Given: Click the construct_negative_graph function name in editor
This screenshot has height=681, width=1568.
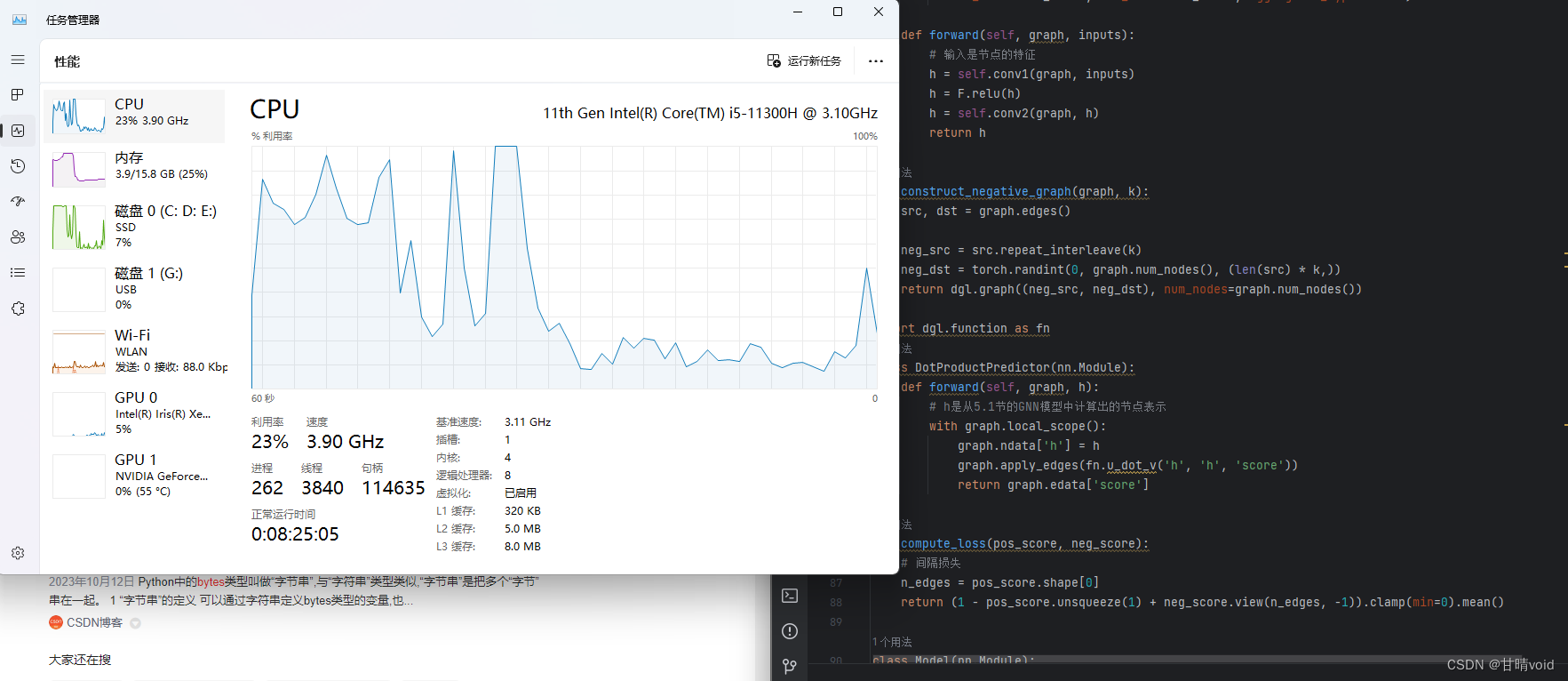Looking at the screenshot, I should point(986,191).
